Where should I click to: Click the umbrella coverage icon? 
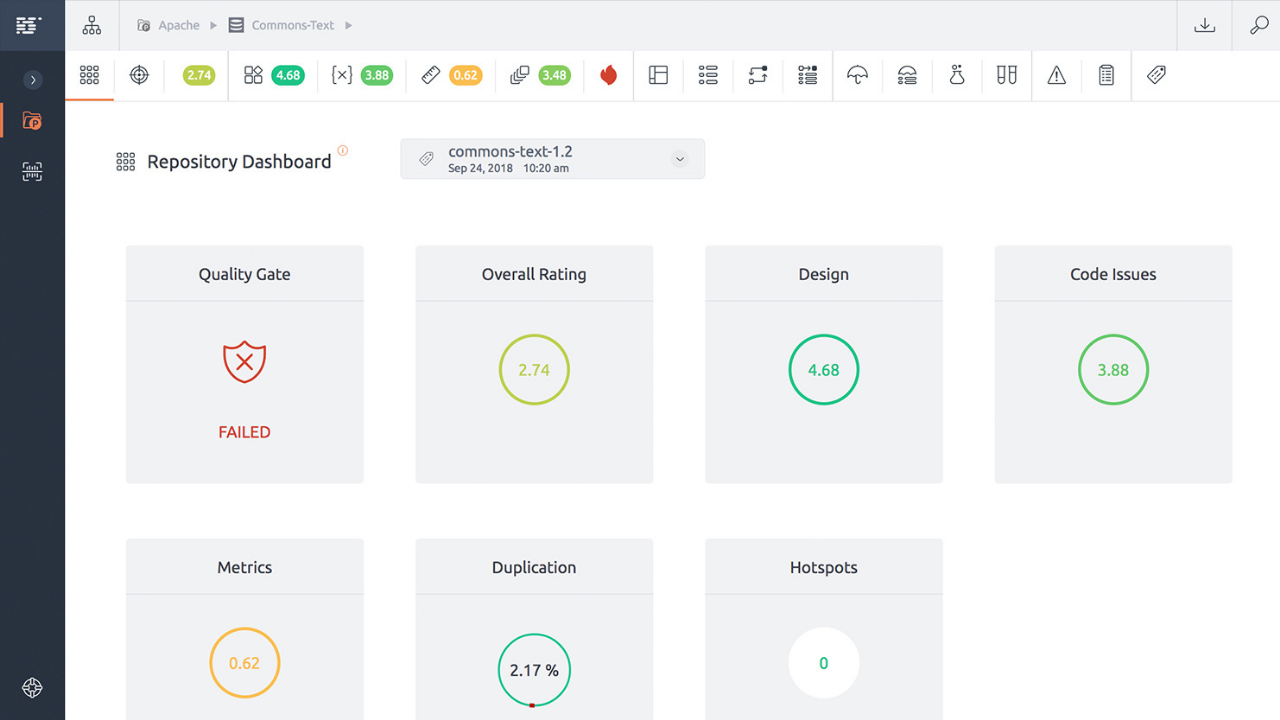[x=857, y=75]
